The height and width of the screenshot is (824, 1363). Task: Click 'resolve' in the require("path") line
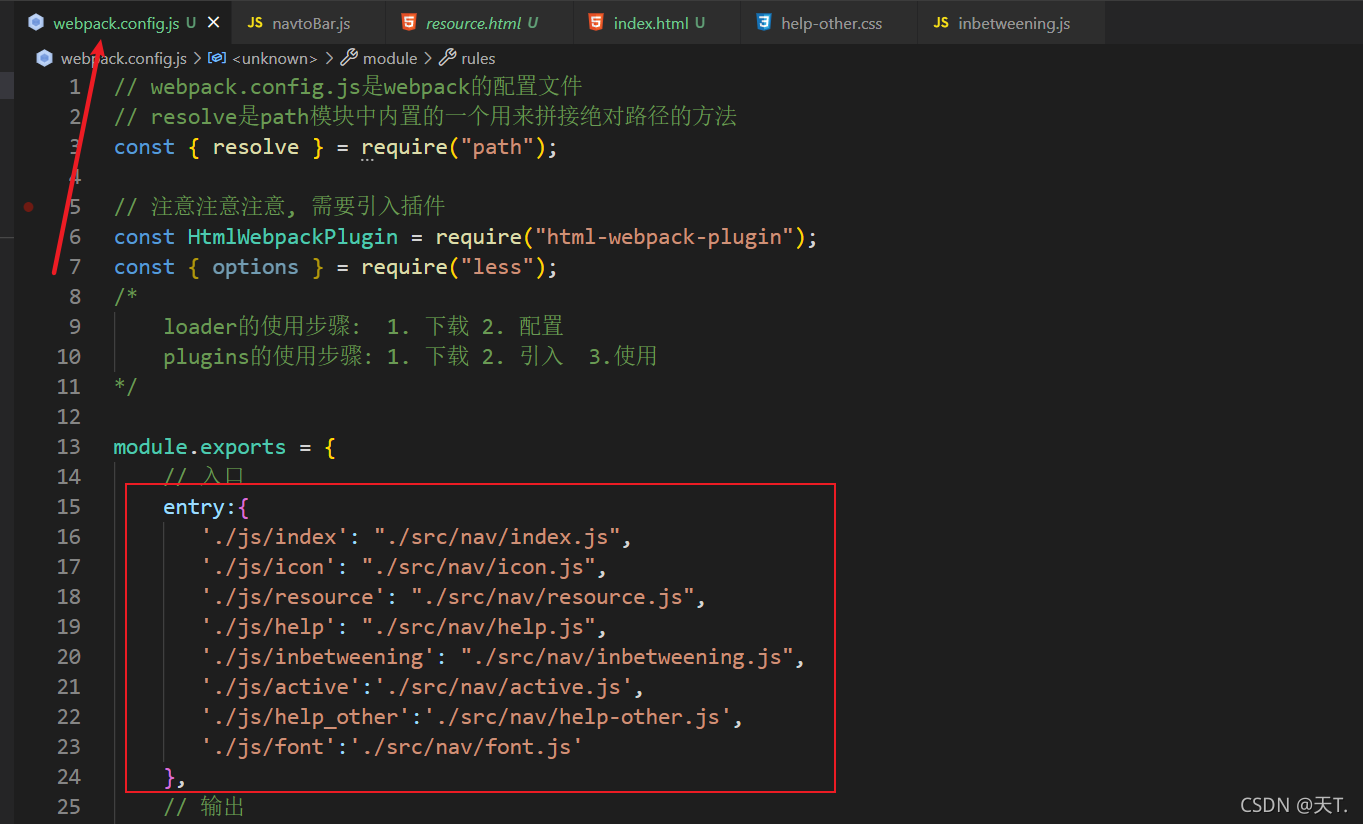[x=255, y=147]
